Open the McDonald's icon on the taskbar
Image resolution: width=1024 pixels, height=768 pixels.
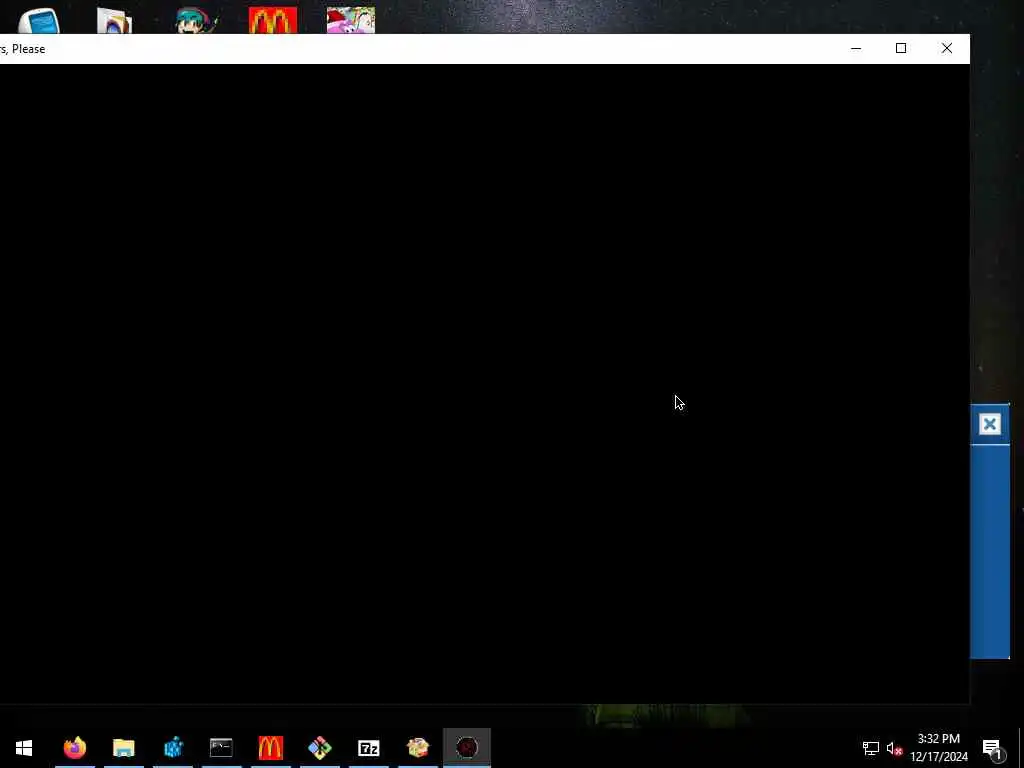coord(270,748)
